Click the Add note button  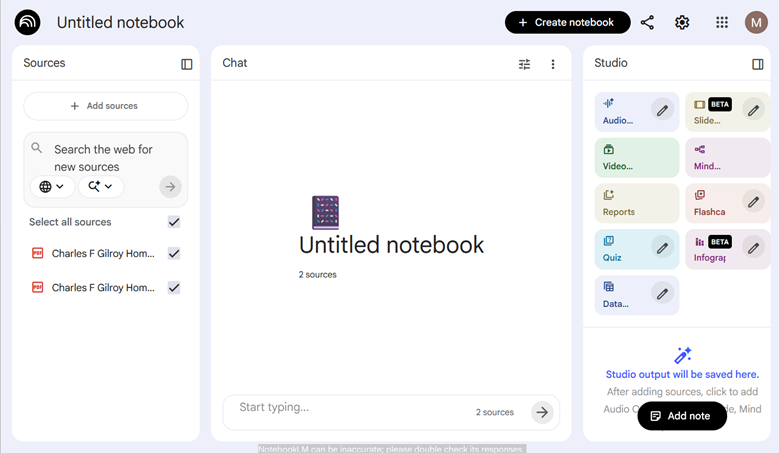(682, 416)
